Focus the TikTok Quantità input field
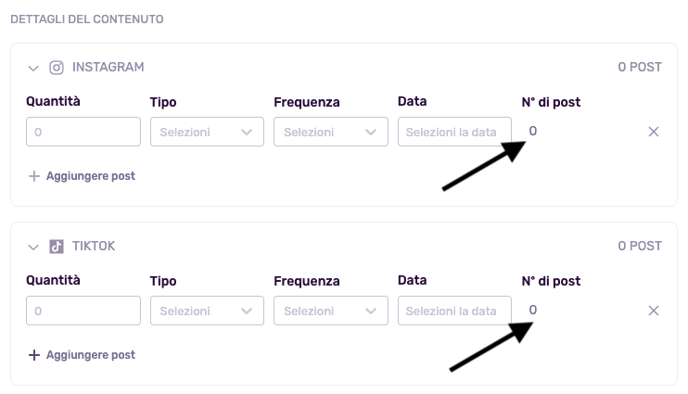Image resolution: width=688 pixels, height=394 pixels. coord(83,311)
